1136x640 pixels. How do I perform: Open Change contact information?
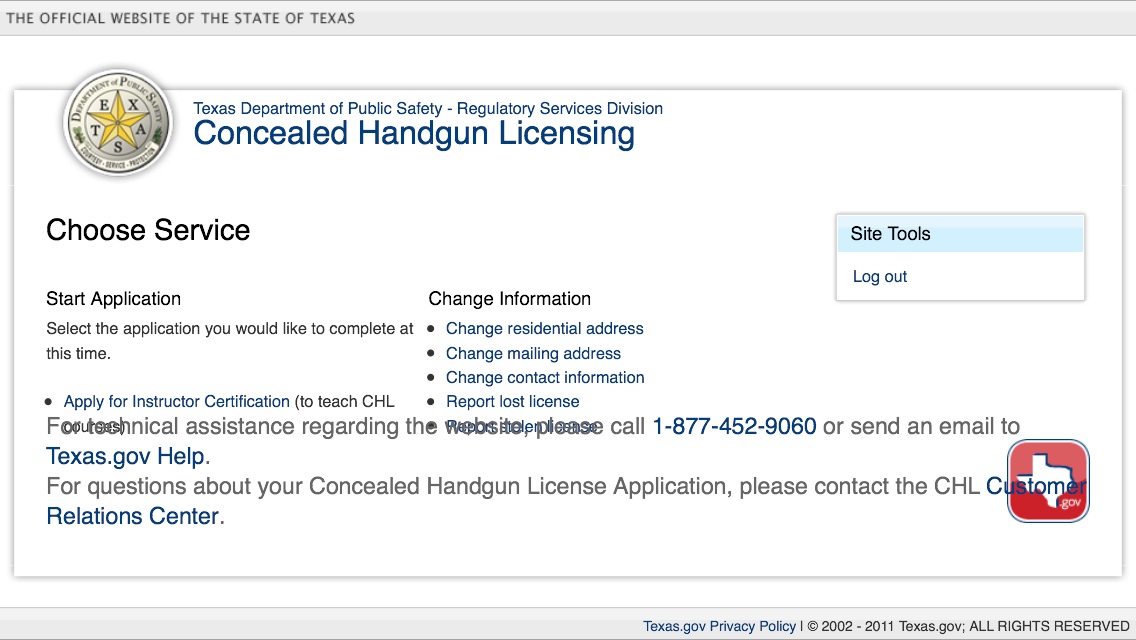pos(544,378)
